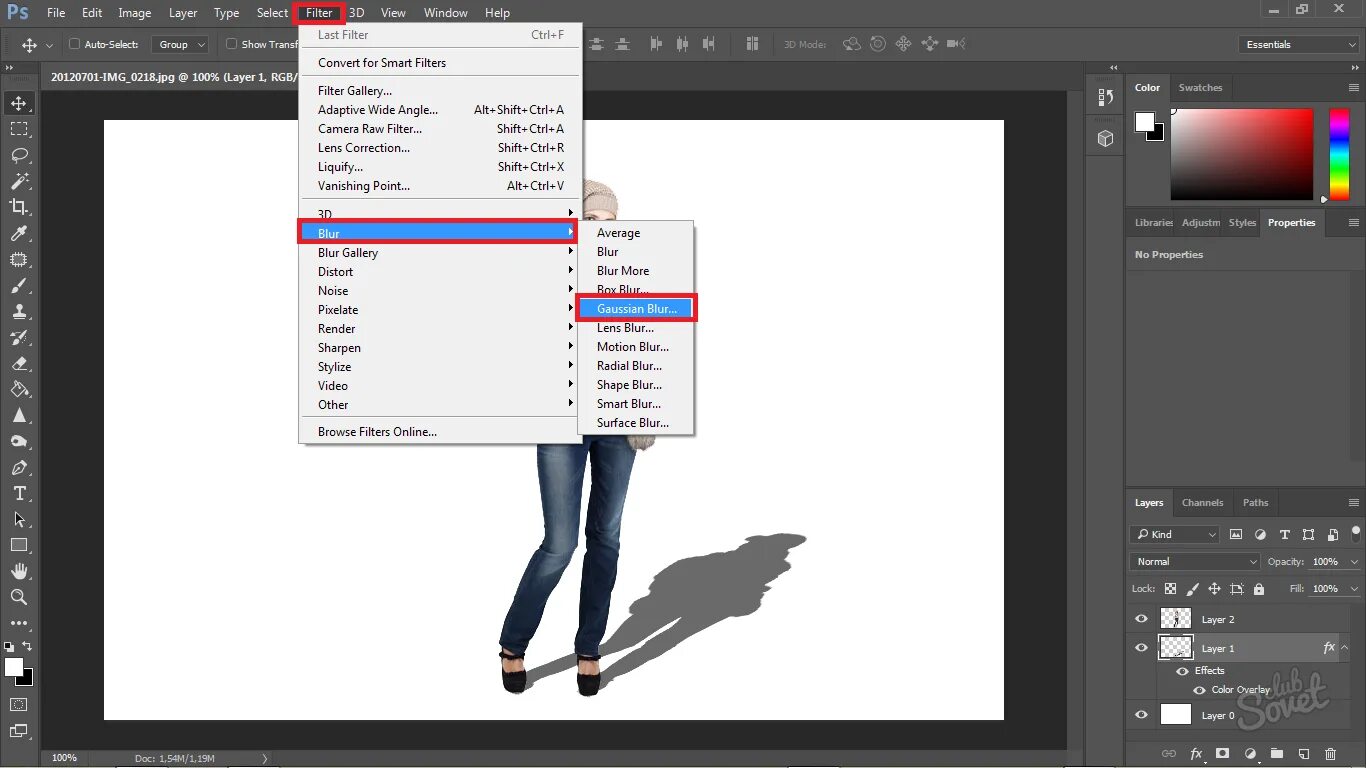Collapse Layer 1 effects list arrow
This screenshot has width=1366, height=768.
(x=1345, y=648)
